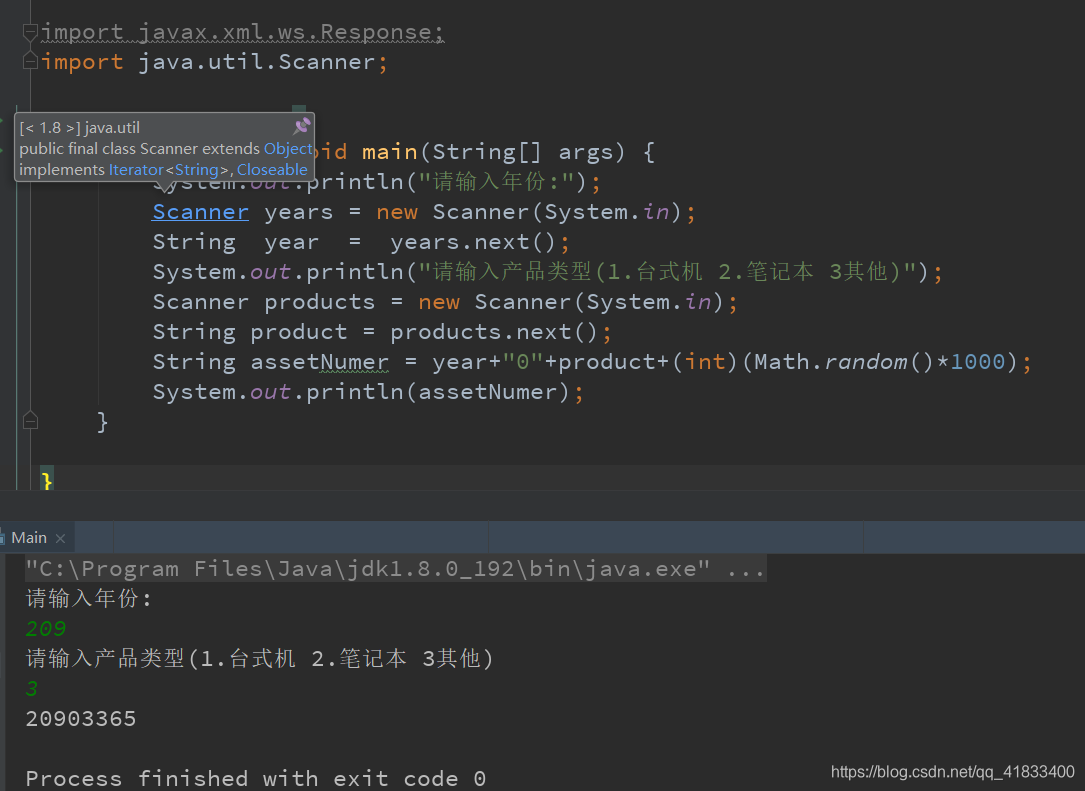Click the '(int)' cast keyword
The width and height of the screenshot is (1085, 791).
(x=704, y=362)
